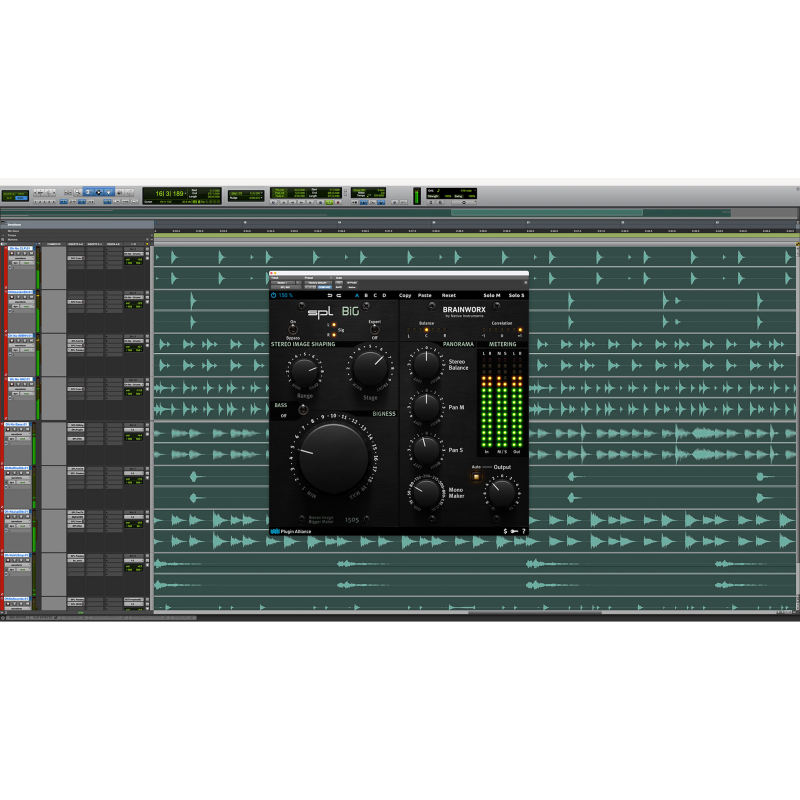The image size is (800, 800).
Task: Click the 150 % plugin scale value
Action: point(286,295)
